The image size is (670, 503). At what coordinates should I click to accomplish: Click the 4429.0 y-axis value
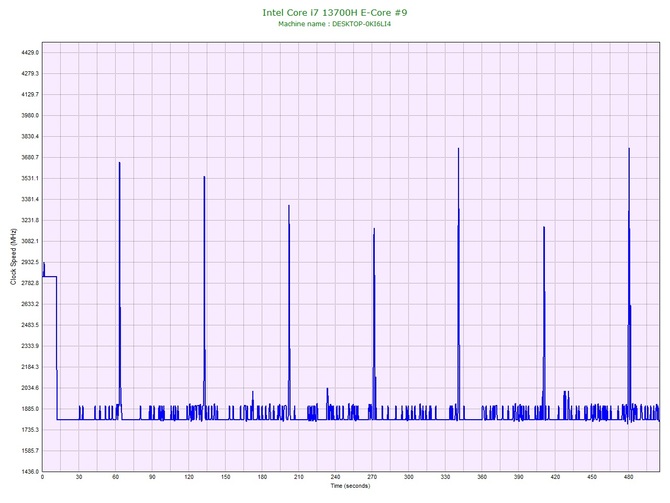click(x=30, y=53)
